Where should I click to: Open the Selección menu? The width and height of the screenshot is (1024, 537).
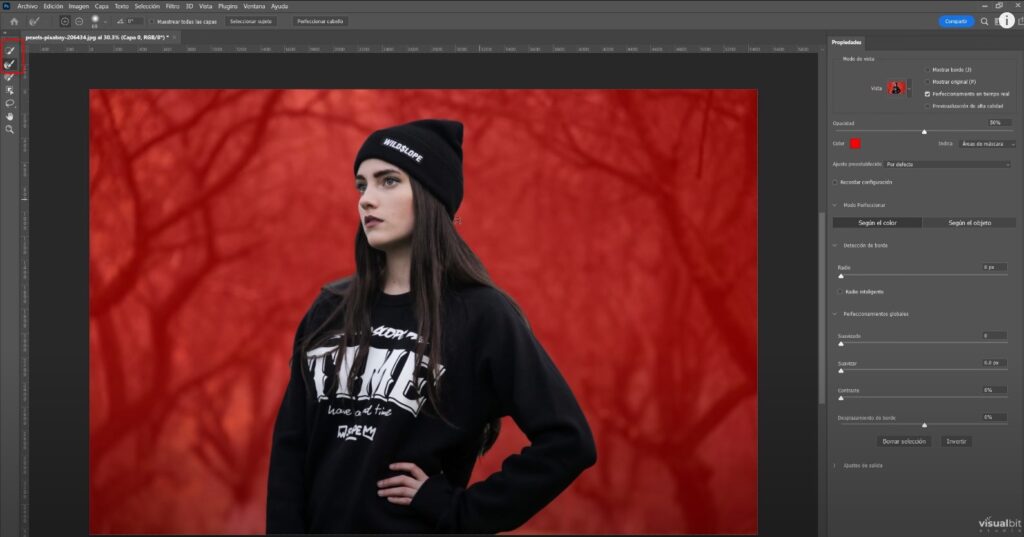pyautogui.click(x=147, y=6)
